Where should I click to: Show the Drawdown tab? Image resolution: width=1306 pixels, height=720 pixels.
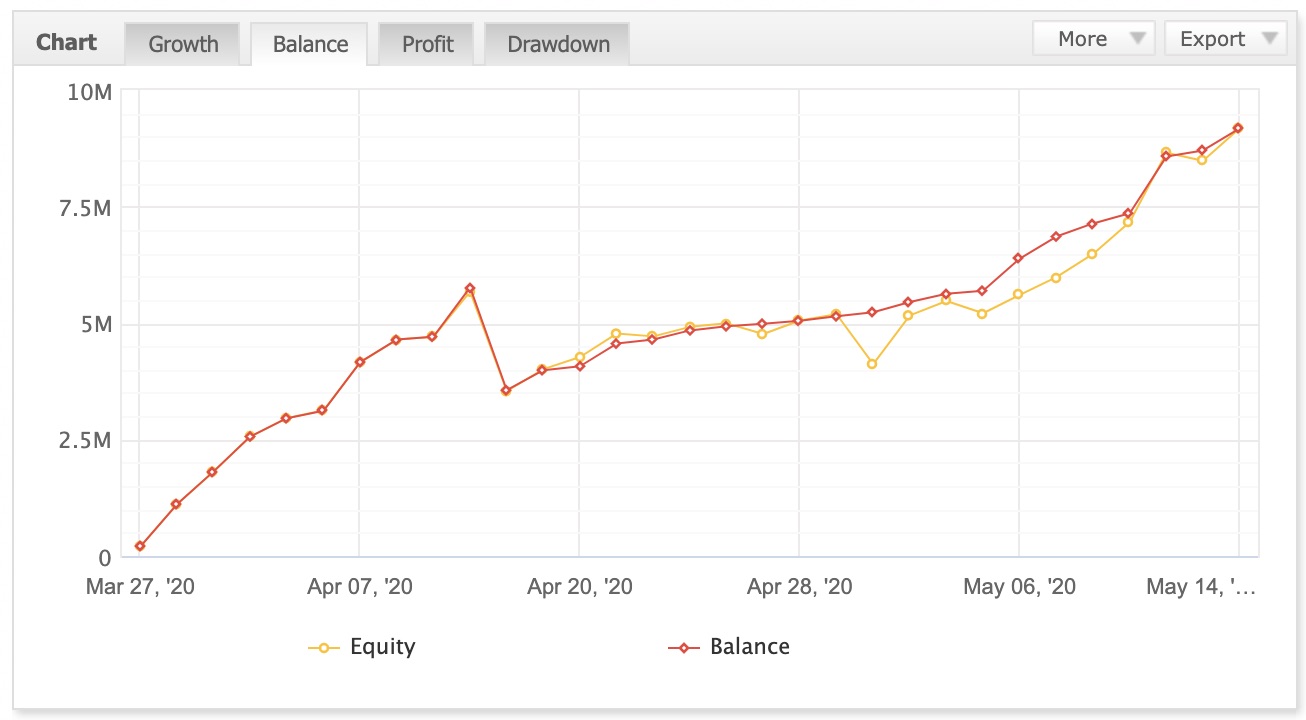click(x=558, y=44)
